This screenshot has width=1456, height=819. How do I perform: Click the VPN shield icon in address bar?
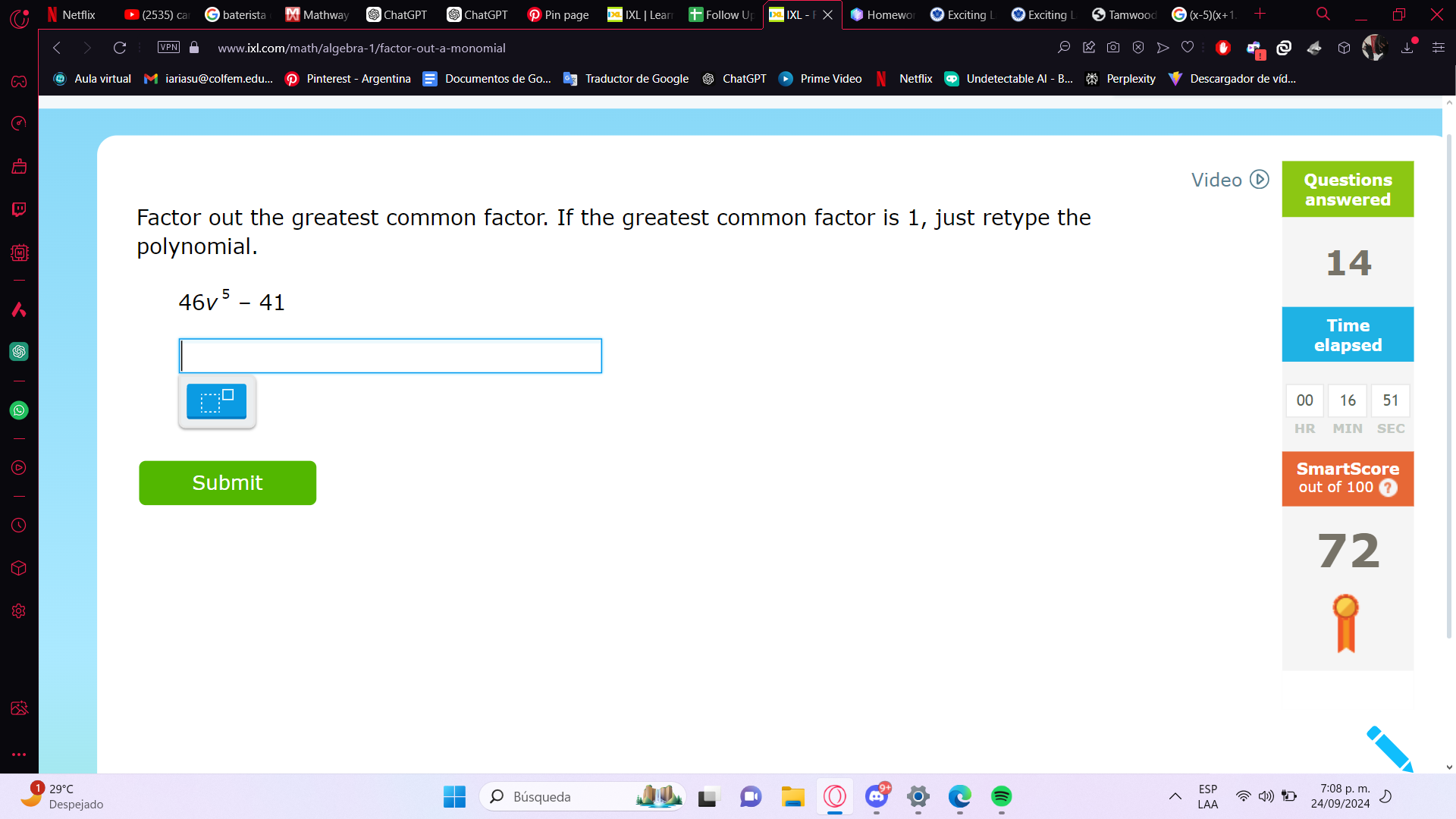click(168, 48)
